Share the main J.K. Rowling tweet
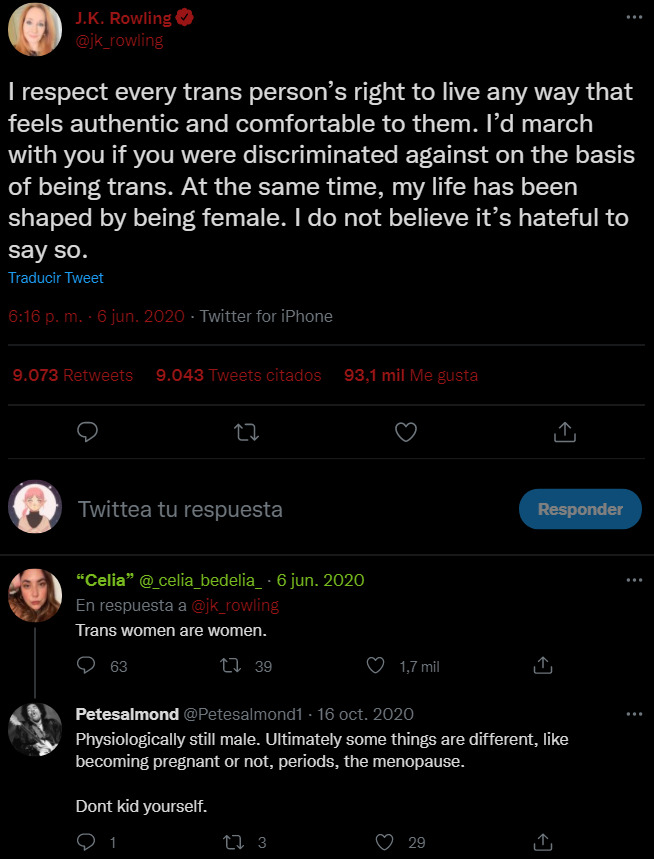The width and height of the screenshot is (654, 859). click(x=564, y=432)
